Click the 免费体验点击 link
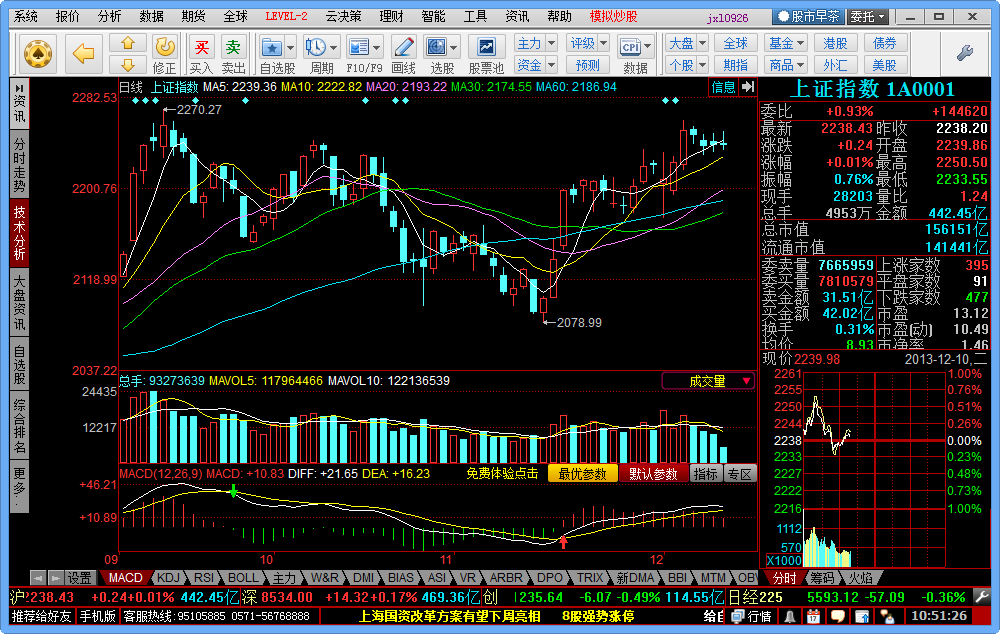 [x=502, y=474]
